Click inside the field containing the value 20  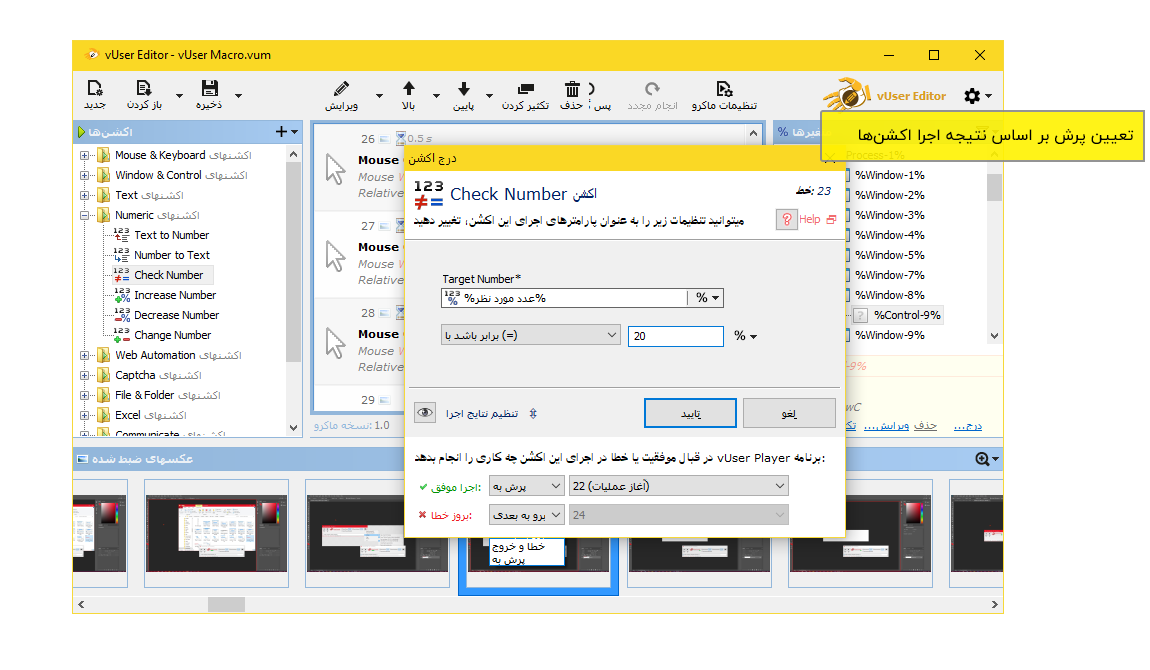pyautogui.click(x=675, y=336)
